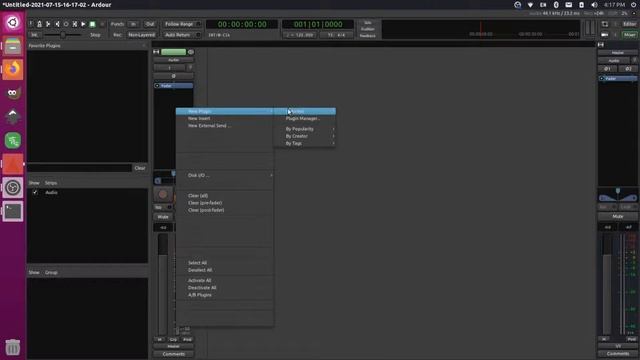Image resolution: width=640 pixels, height=360 pixels.
Task: Mute the Audio strip
Action: pyautogui.click(x=163, y=217)
